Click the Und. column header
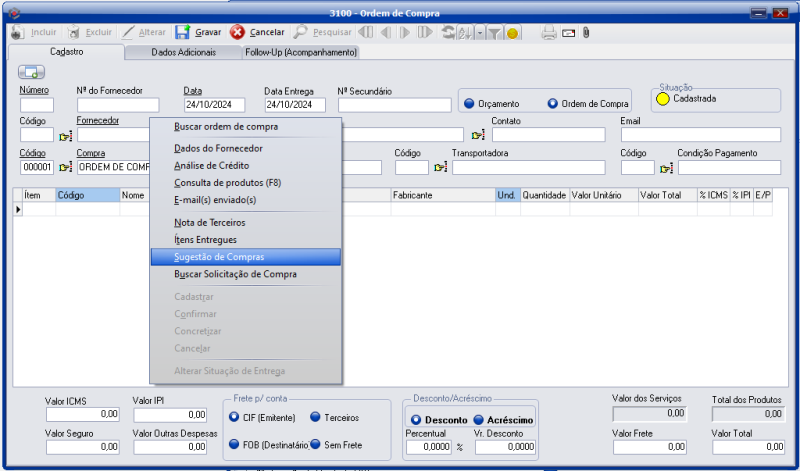800x471 pixels. [x=507, y=195]
